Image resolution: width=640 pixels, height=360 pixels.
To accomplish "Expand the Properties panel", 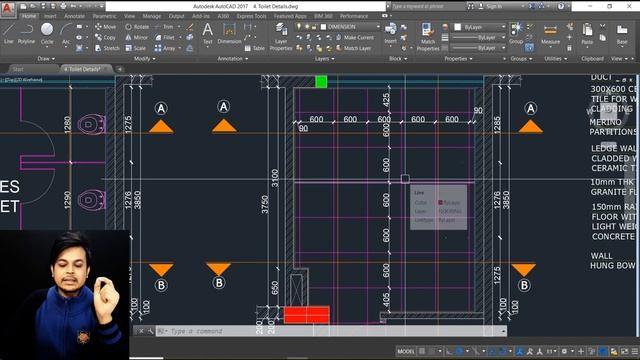I will point(458,58).
